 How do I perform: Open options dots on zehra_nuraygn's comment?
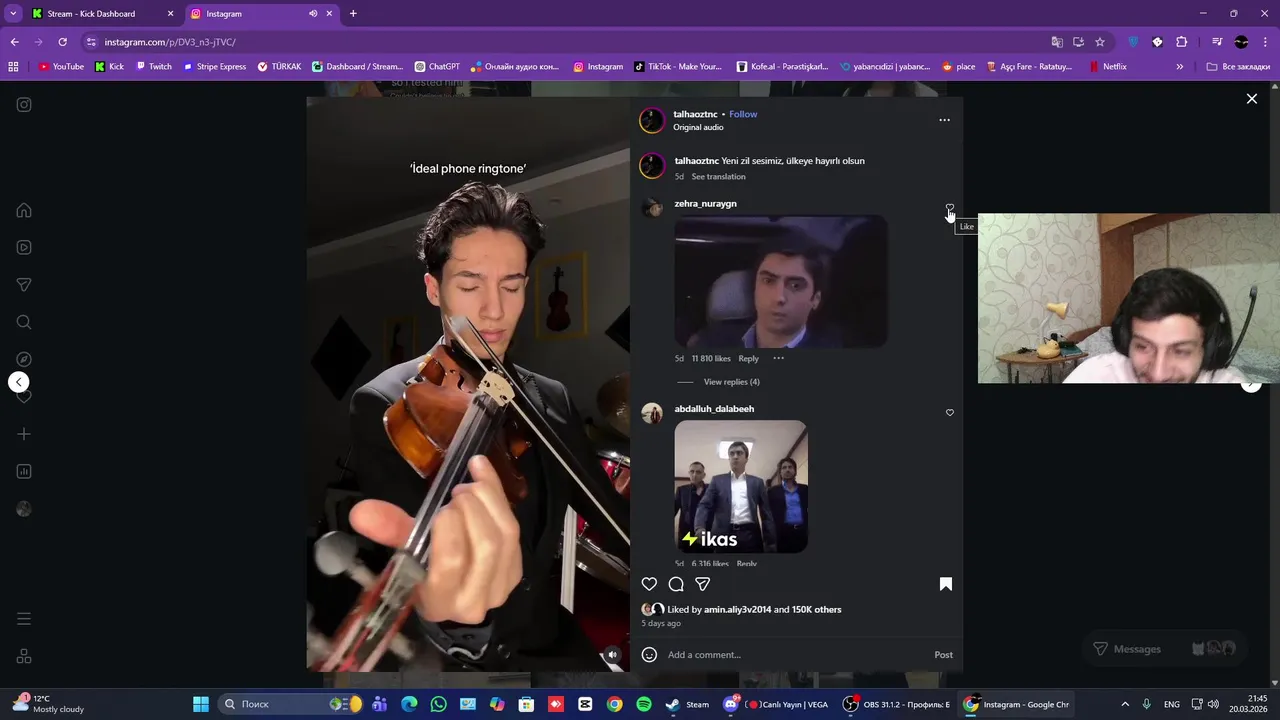click(x=778, y=358)
